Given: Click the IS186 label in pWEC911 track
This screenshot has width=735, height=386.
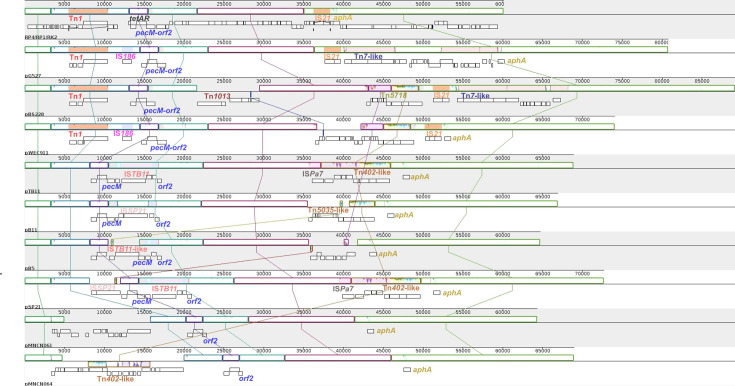Looking at the screenshot, I should (x=123, y=134).
